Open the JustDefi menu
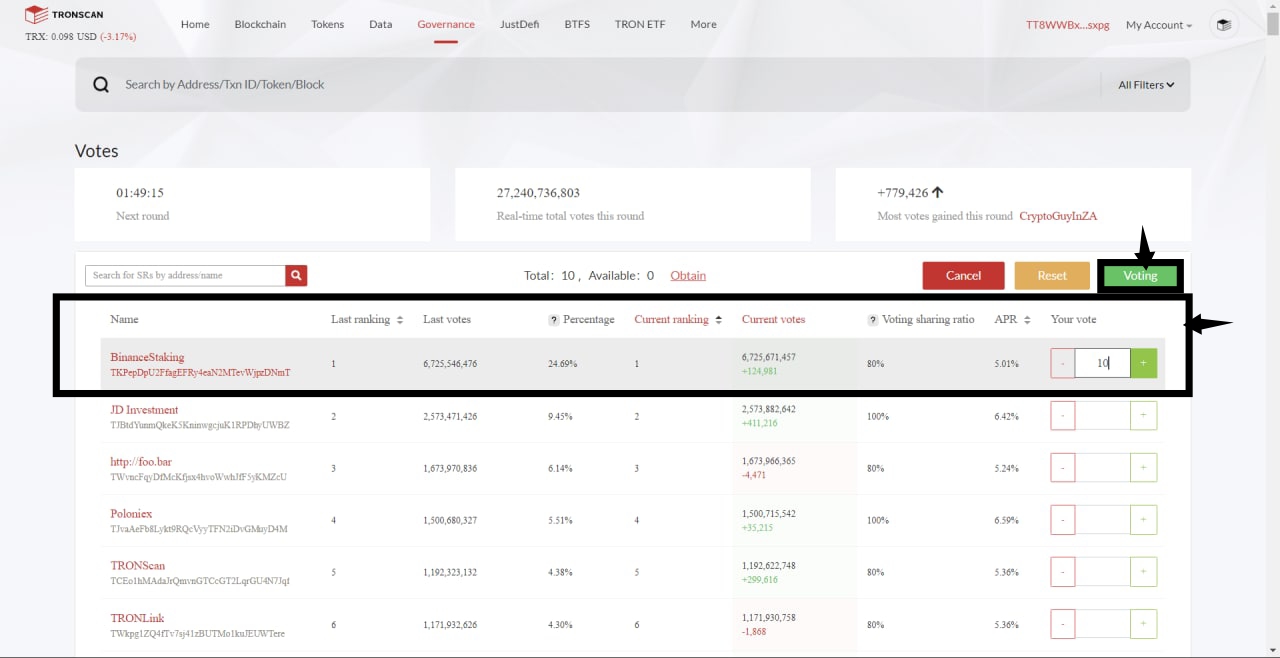The width and height of the screenshot is (1280, 658). pos(519,24)
